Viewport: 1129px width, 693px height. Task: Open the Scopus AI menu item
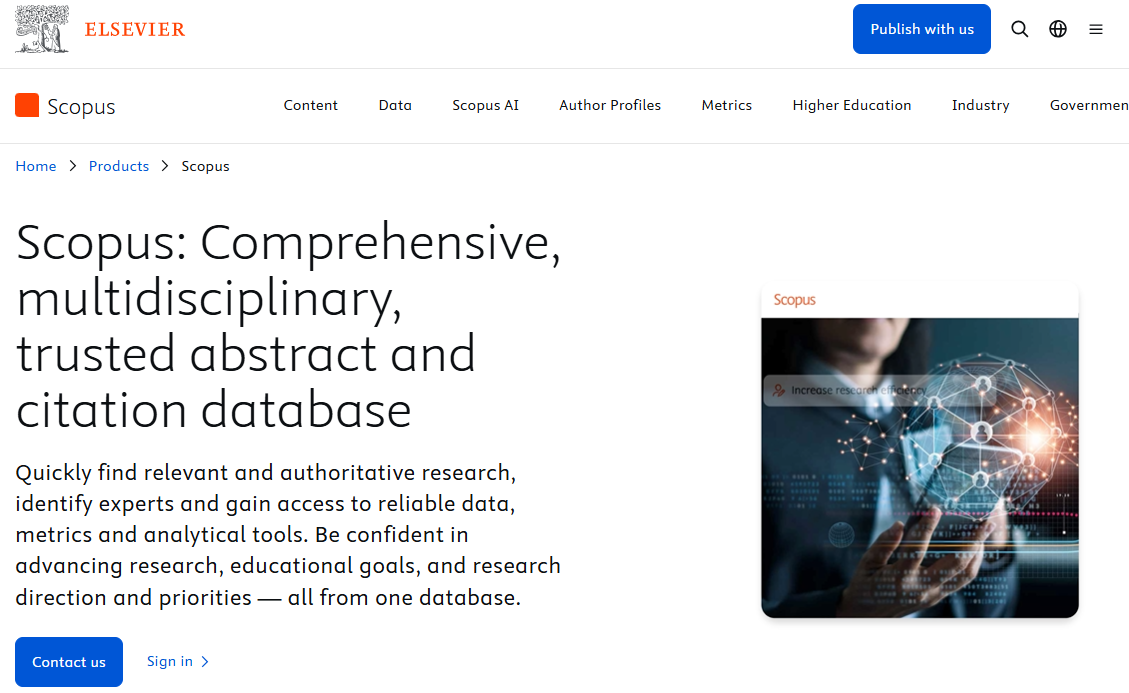pyautogui.click(x=485, y=105)
